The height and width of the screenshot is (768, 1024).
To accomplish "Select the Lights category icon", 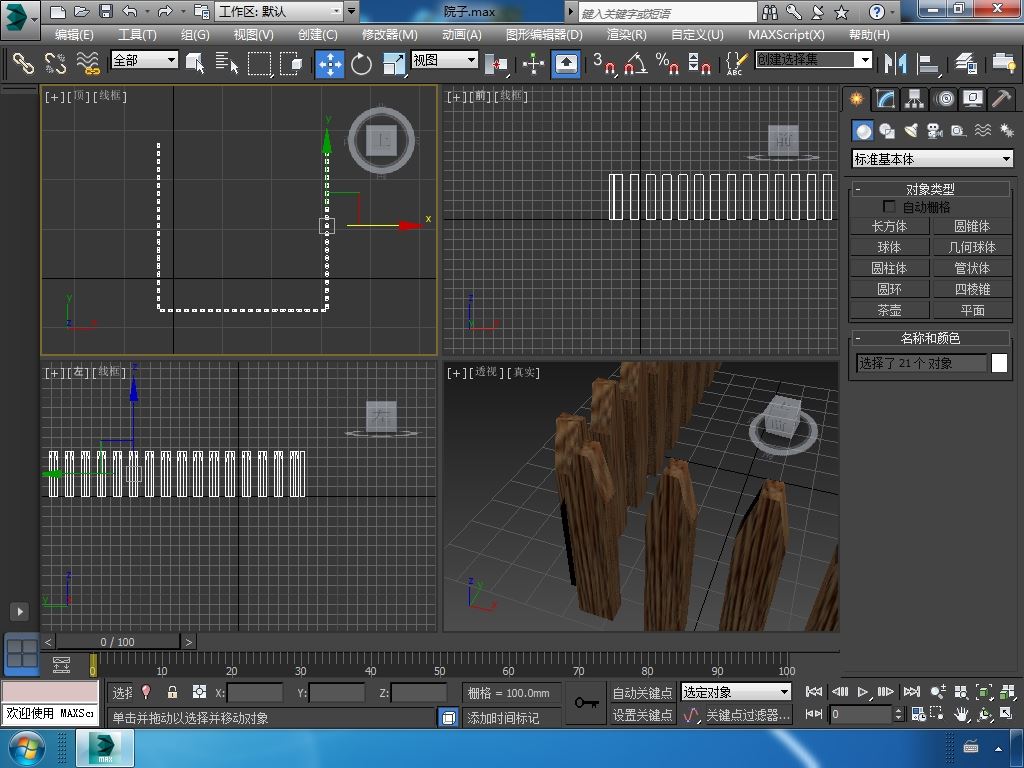I will pyautogui.click(x=911, y=131).
